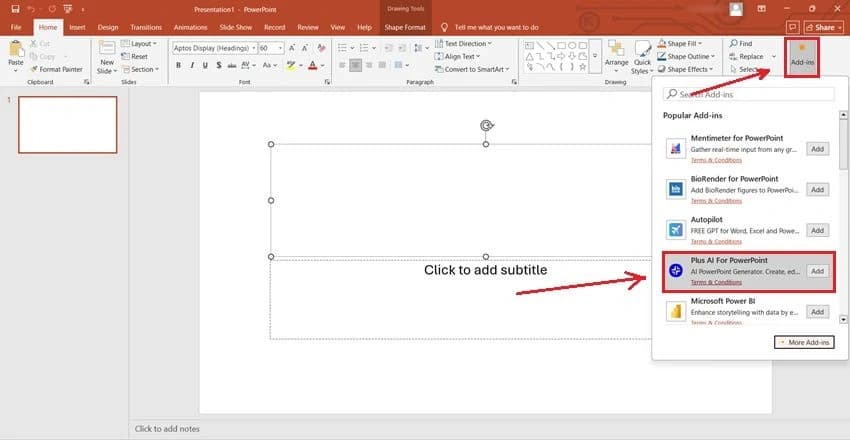Image resolution: width=850 pixels, height=440 pixels.
Task: Toggle underline formatting
Action: click(x=205, y=65)
